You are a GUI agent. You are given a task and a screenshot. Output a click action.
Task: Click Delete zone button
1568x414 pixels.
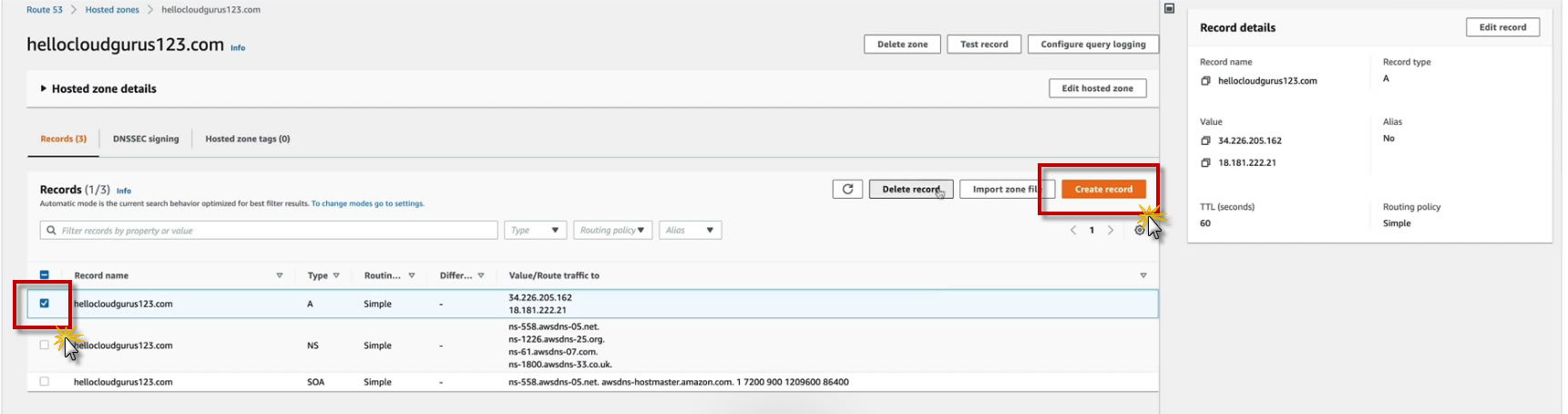tap(902, 44)
